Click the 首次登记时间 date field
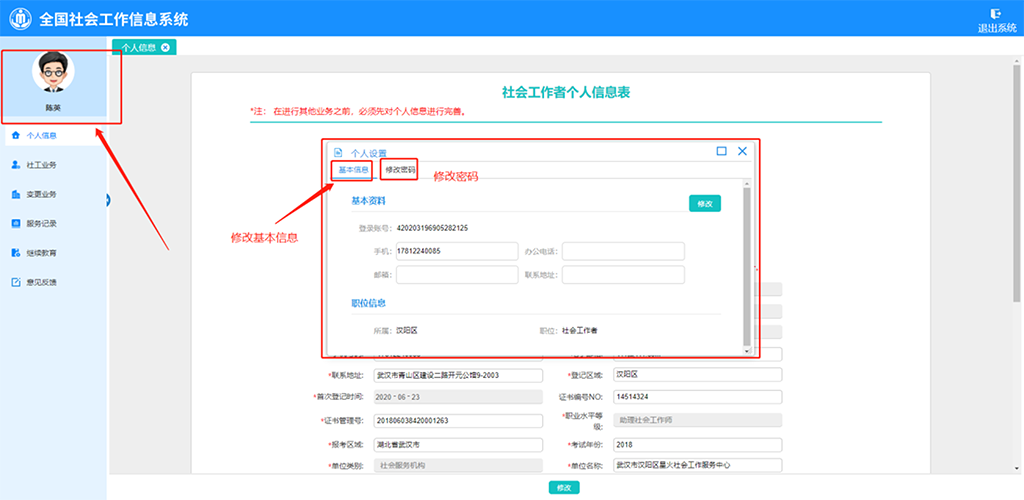The width and height of the screenshot is (1024, 500). (x=458, y=397)
